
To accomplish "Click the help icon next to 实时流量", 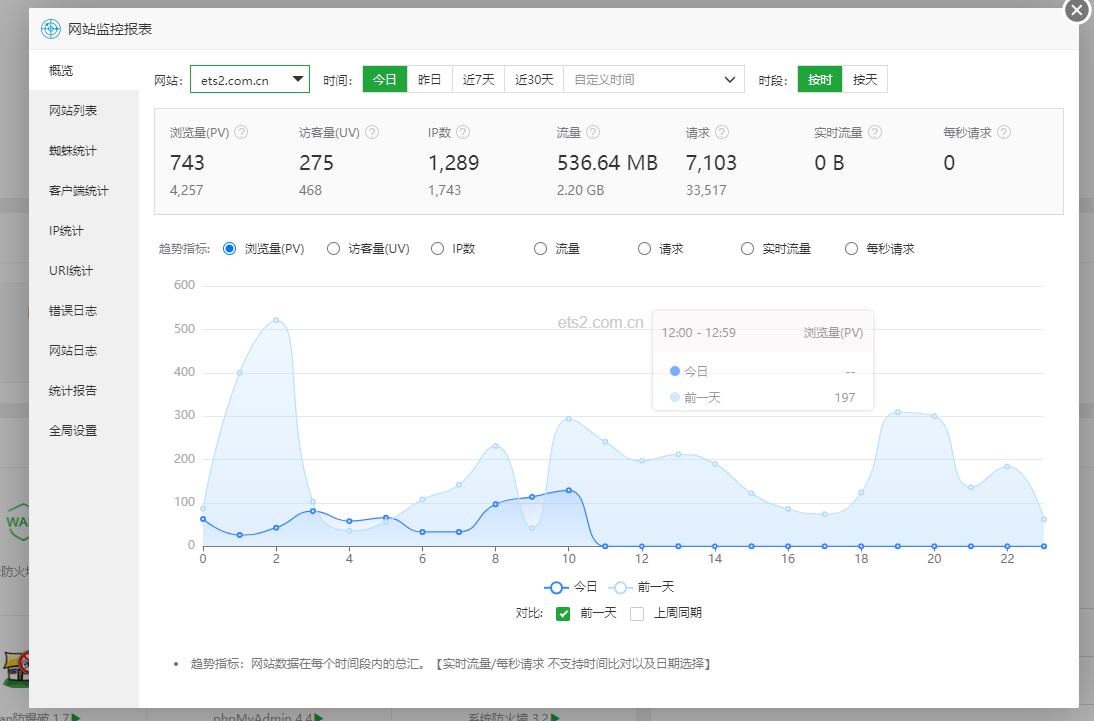I will pos(875,132).
